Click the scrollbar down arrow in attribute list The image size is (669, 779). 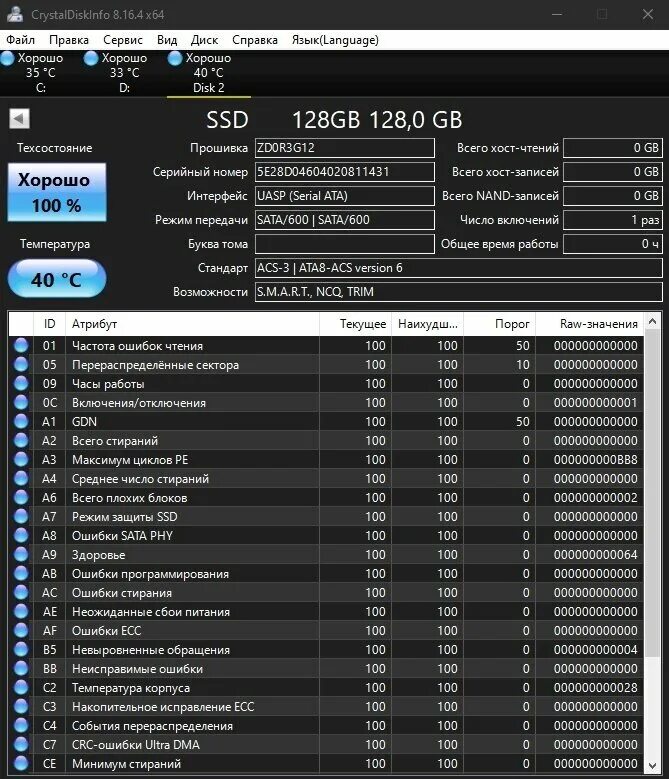click(x=653, y=766)
